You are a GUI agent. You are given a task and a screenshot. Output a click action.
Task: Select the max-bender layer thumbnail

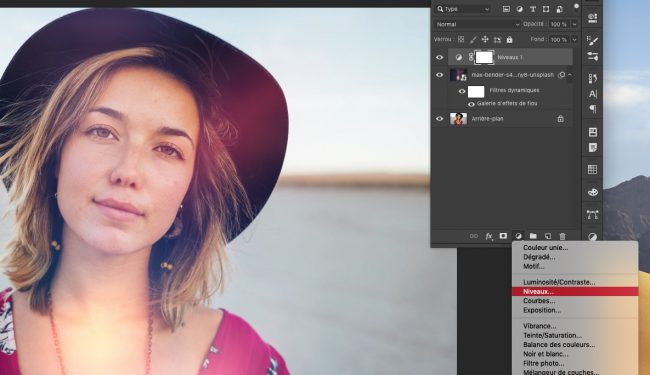(x=458, y=75)
